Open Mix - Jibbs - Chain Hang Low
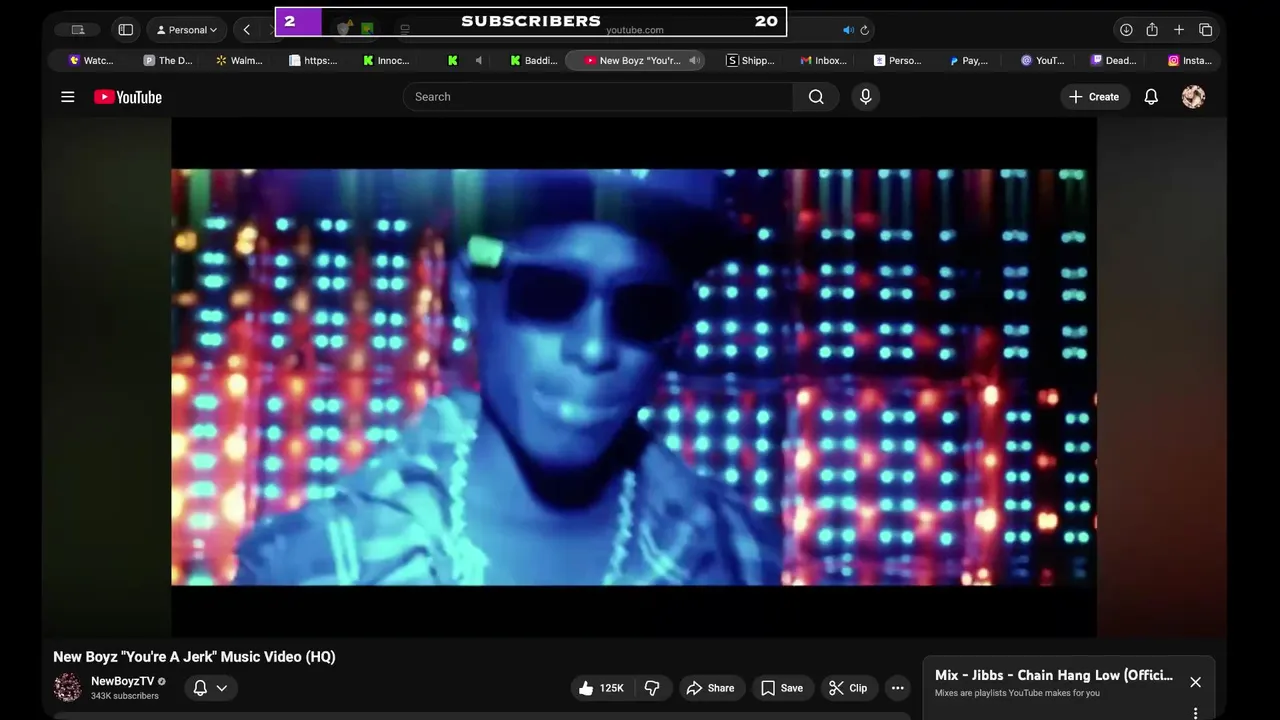The image size is (1280, 720). point(1054,675)
